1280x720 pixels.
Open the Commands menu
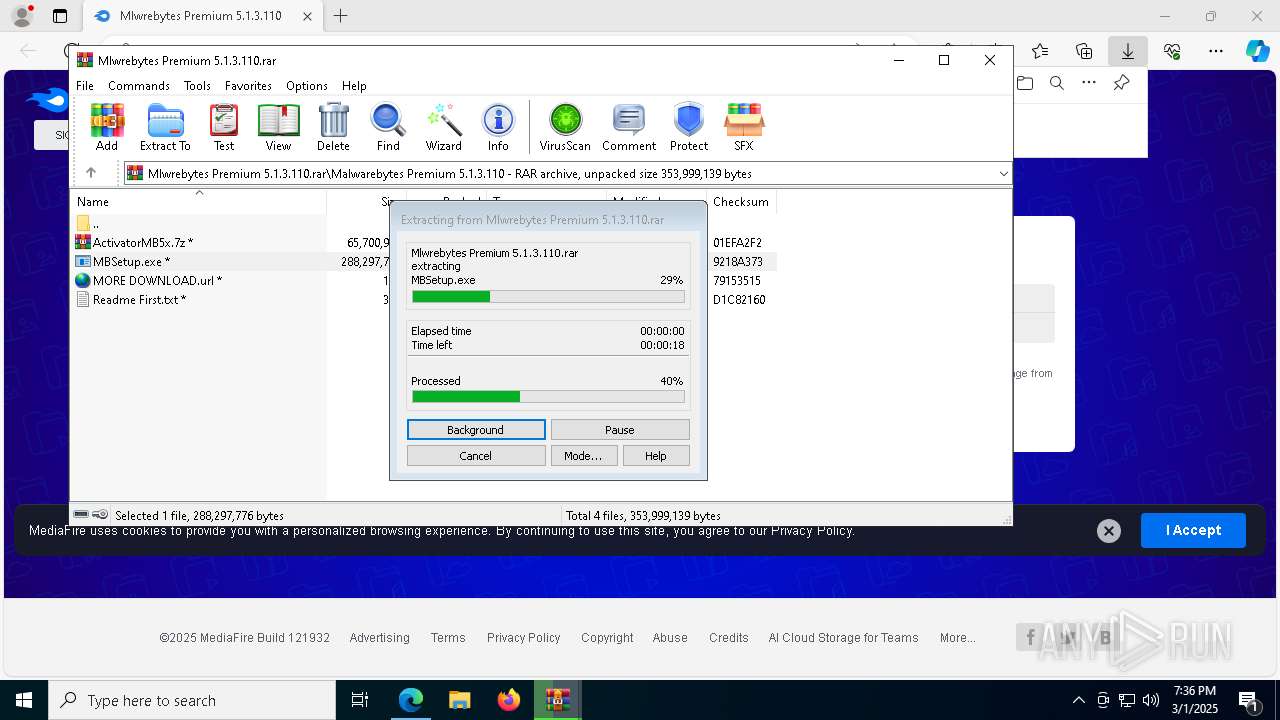coord(139,86)
